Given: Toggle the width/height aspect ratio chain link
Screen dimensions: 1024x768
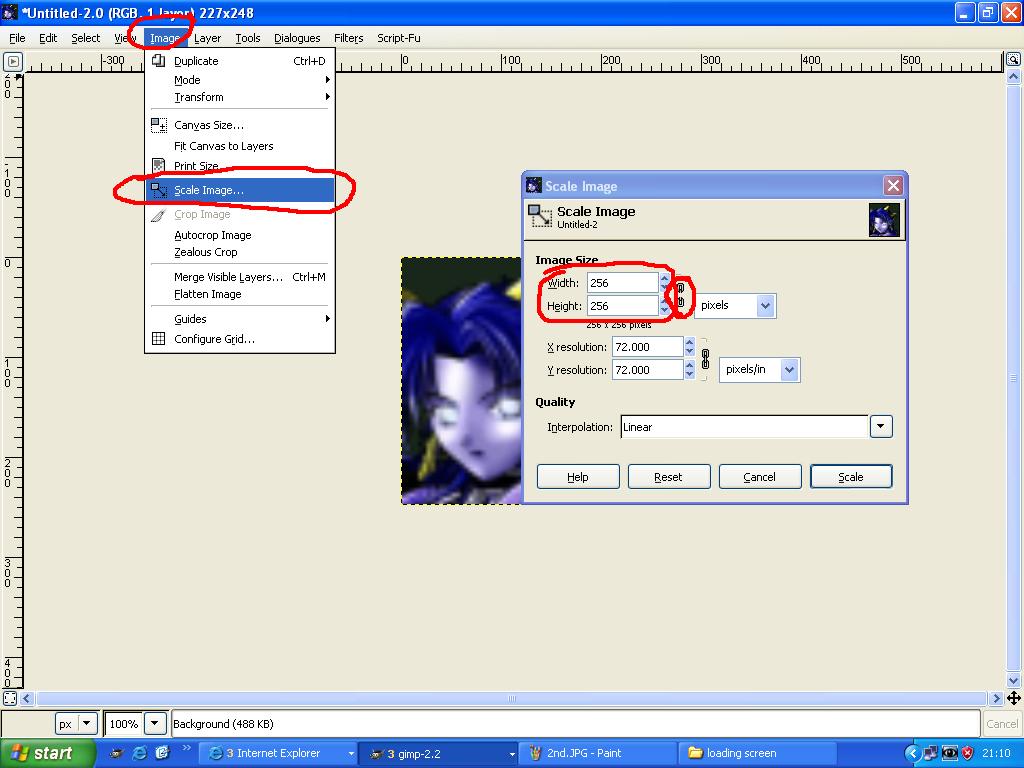Looking at the screenshot, I should 680,295.
